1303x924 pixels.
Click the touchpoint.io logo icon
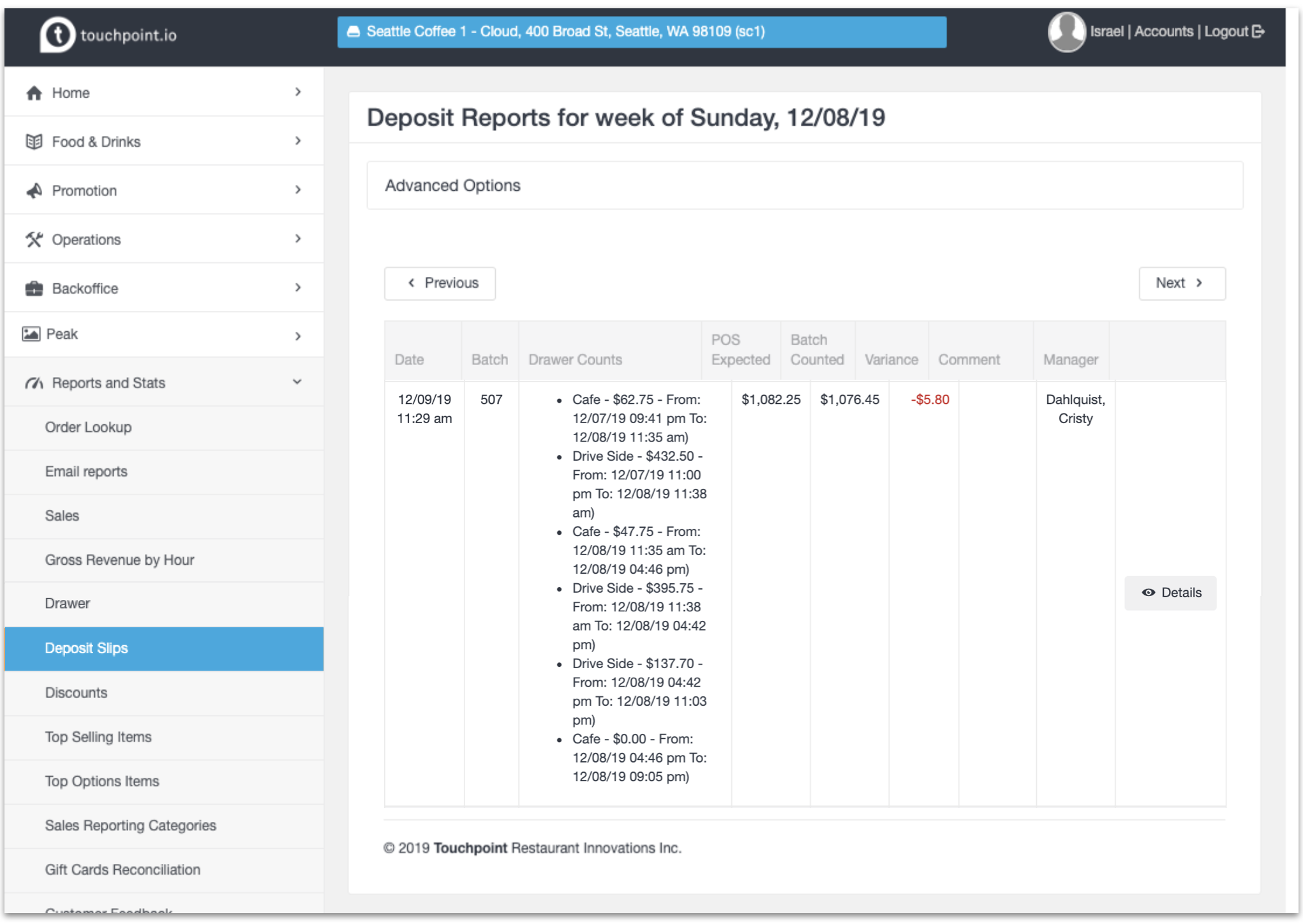[x=57, y=34]
